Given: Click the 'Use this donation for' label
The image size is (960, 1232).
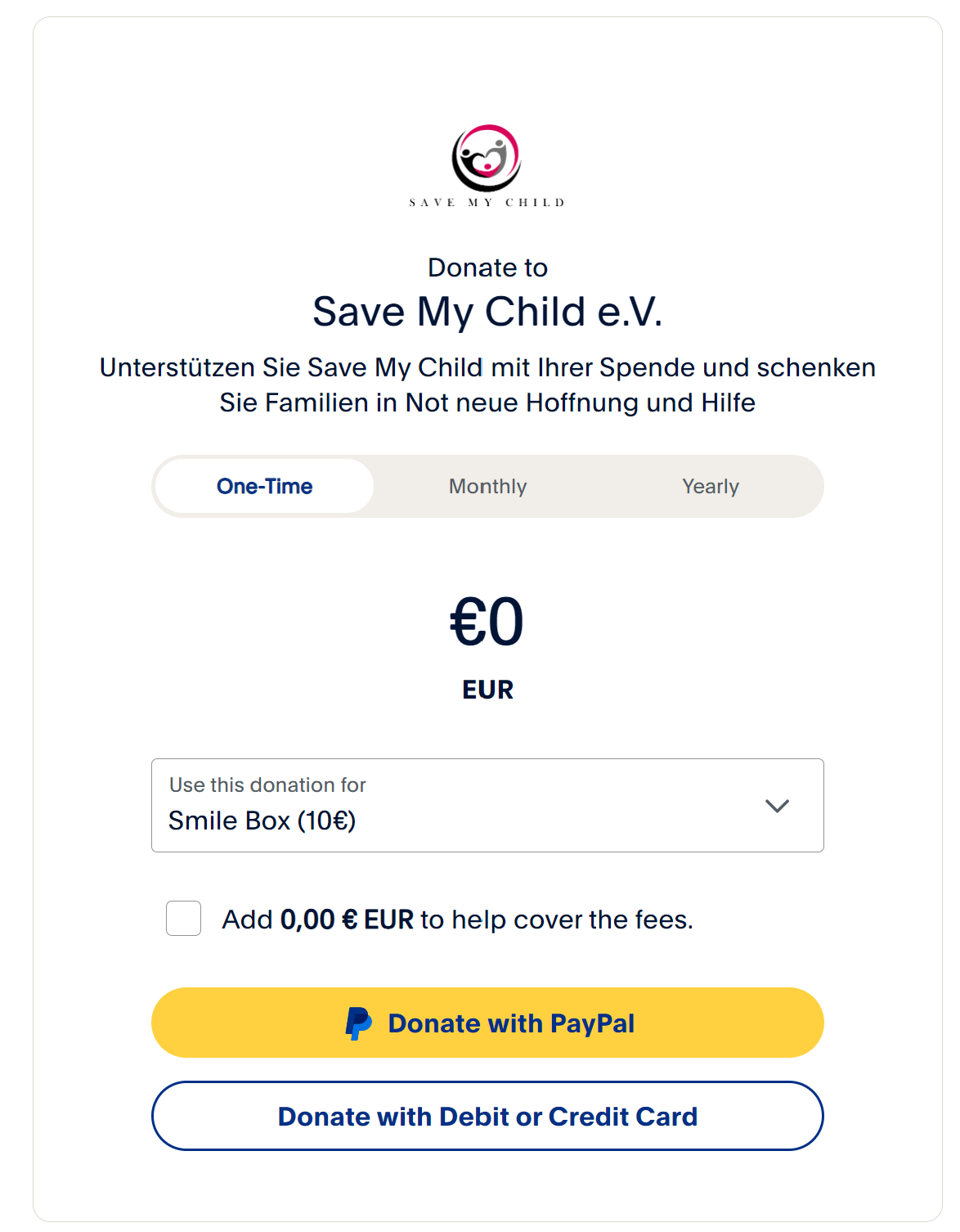Looking at the screenshot, I should pos(267,785).
